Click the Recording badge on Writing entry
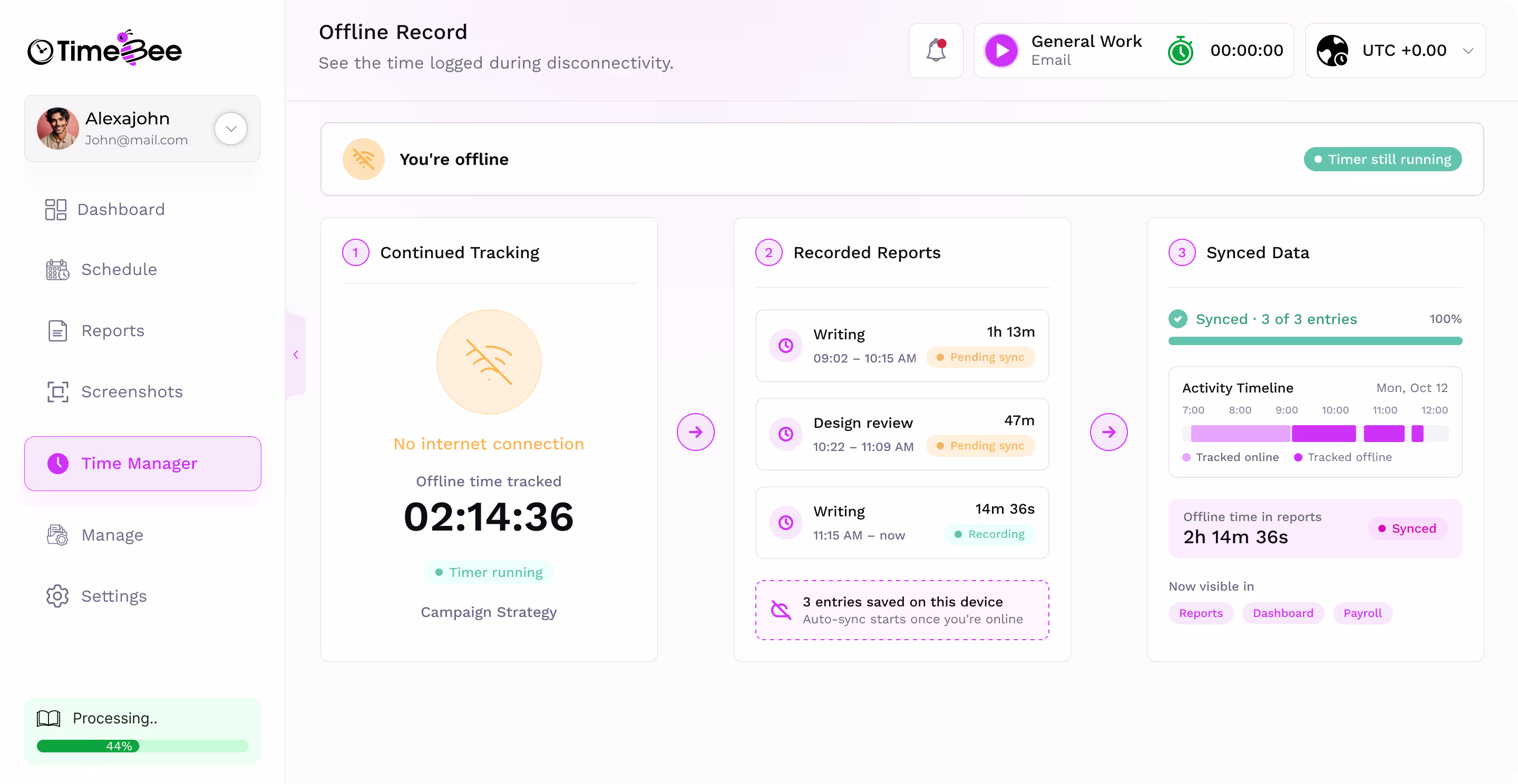This screenshot has width=1518, height=784. pos(990,534)
